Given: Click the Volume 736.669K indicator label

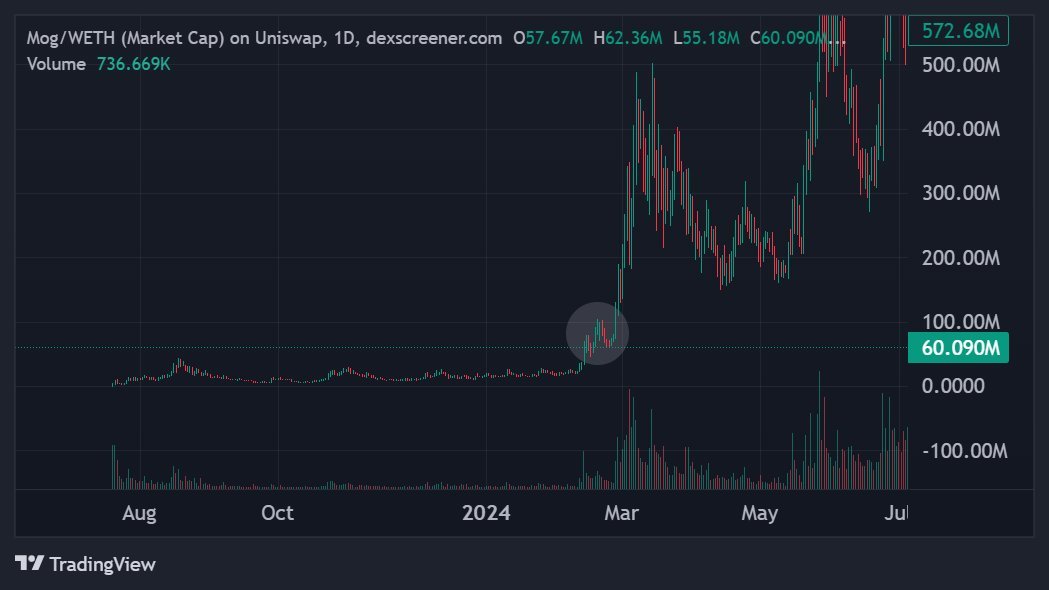Looking at the screenshot, I should click(98, 64).
